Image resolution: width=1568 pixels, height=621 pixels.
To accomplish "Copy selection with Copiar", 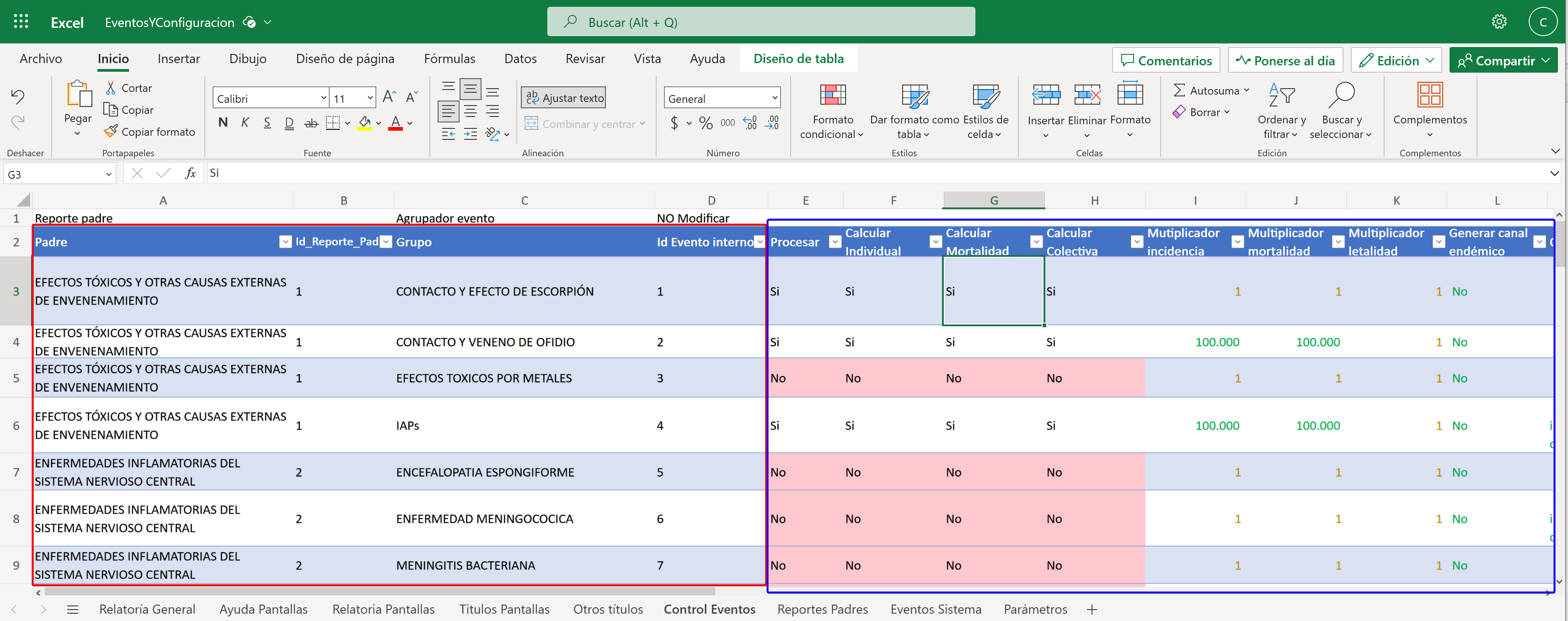I will [128, 110].
